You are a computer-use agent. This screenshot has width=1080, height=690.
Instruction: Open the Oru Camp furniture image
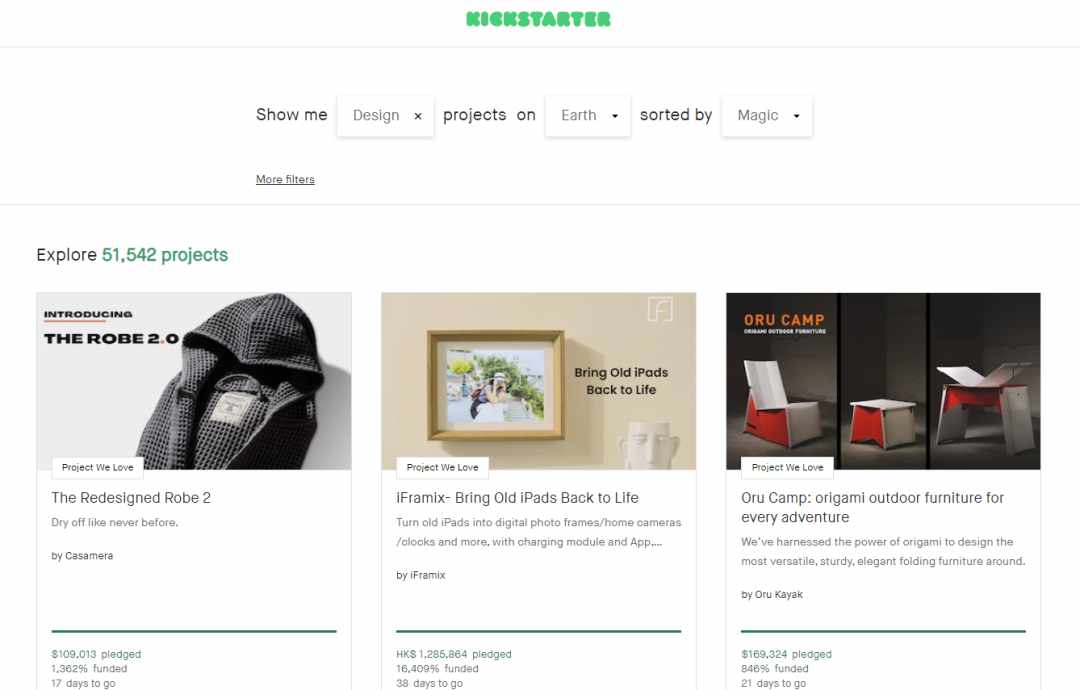883,381
